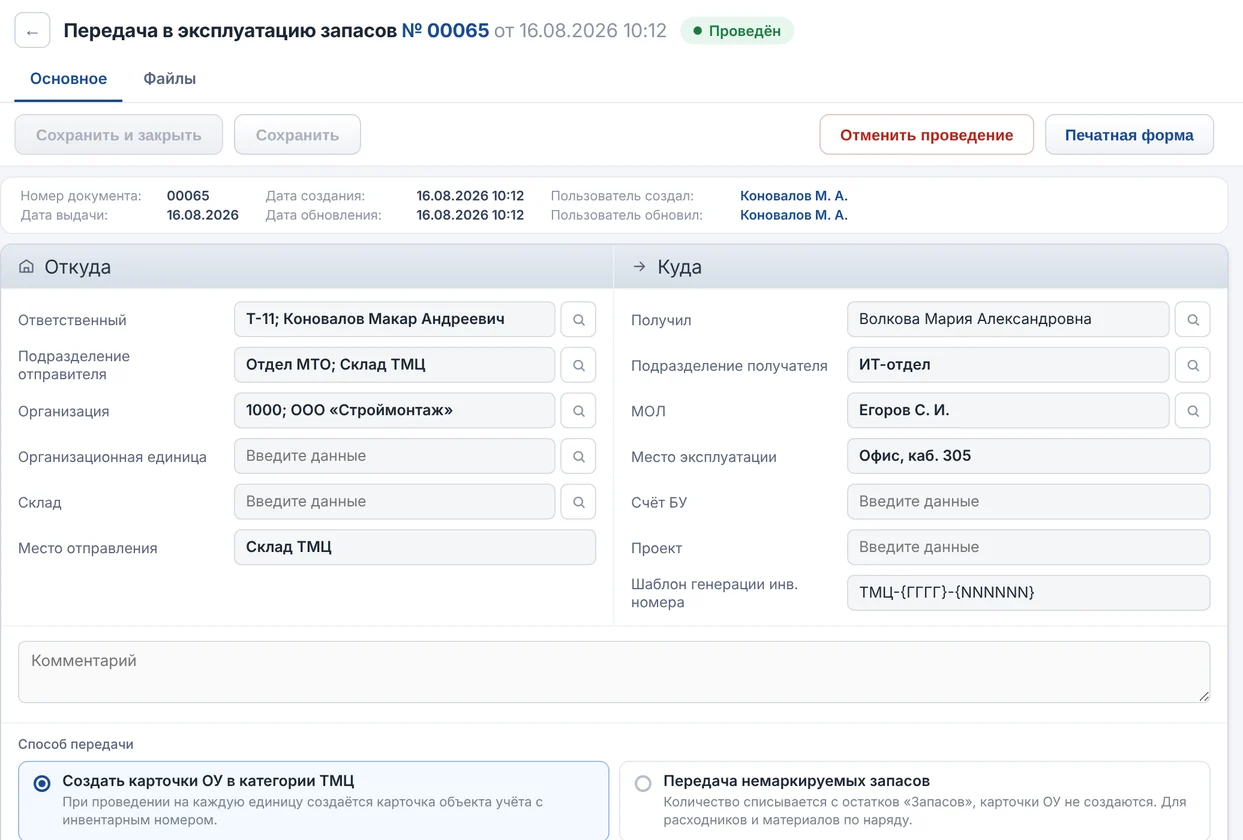Switch to the Файлы tab
This screenshot has width=1243, height=840.
click(169, 79)
